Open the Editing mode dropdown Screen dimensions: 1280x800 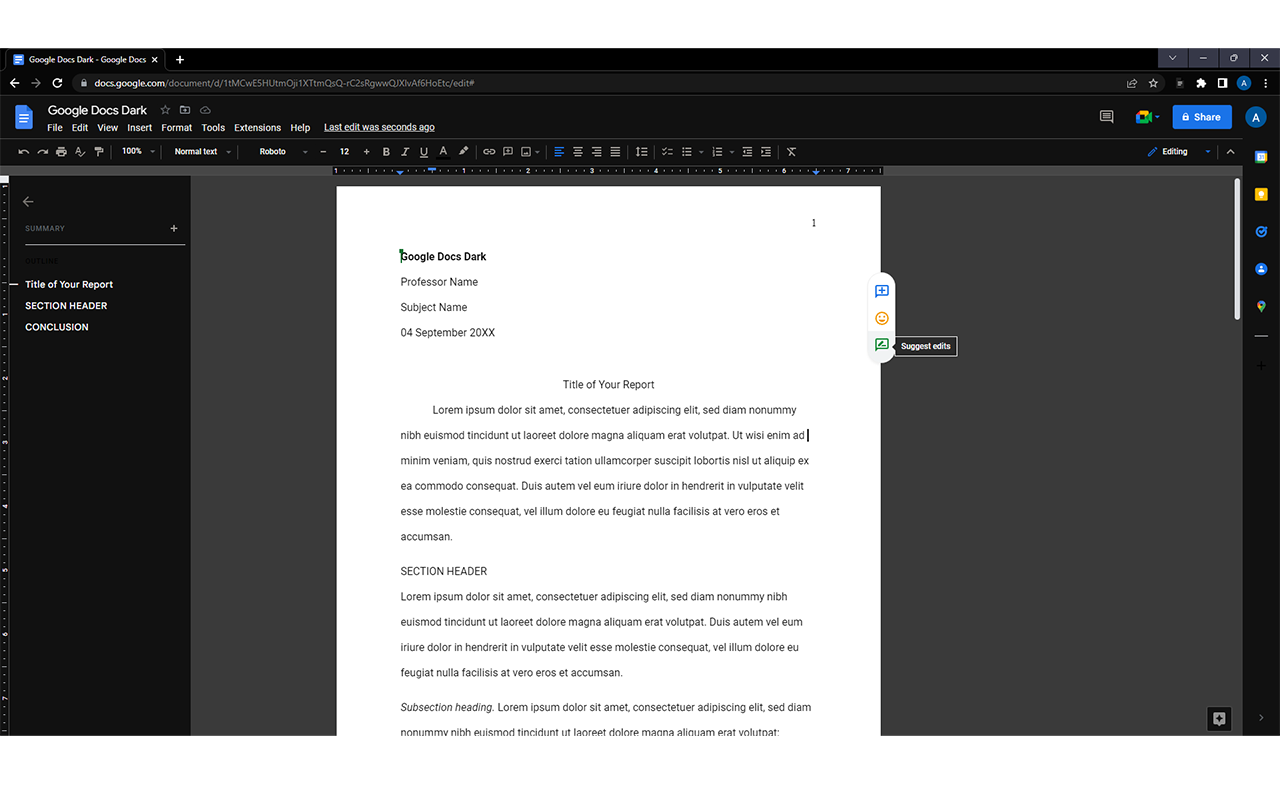point(1179,152)
